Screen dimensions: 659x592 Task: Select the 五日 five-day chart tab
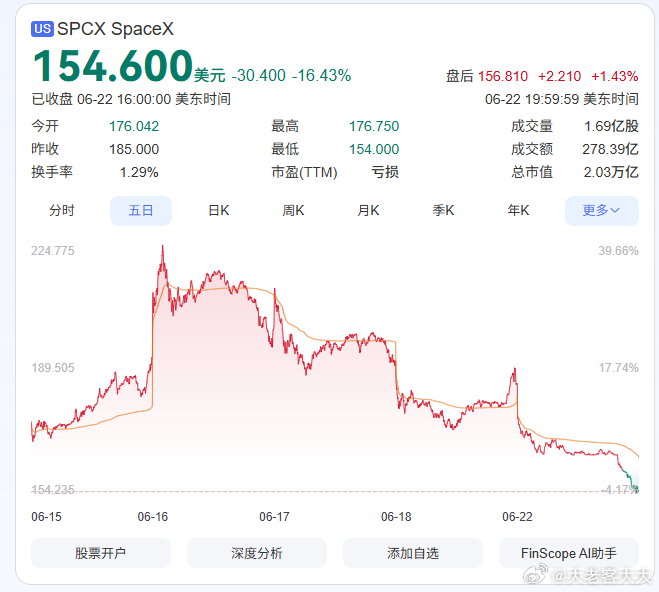tap(141, 210)
